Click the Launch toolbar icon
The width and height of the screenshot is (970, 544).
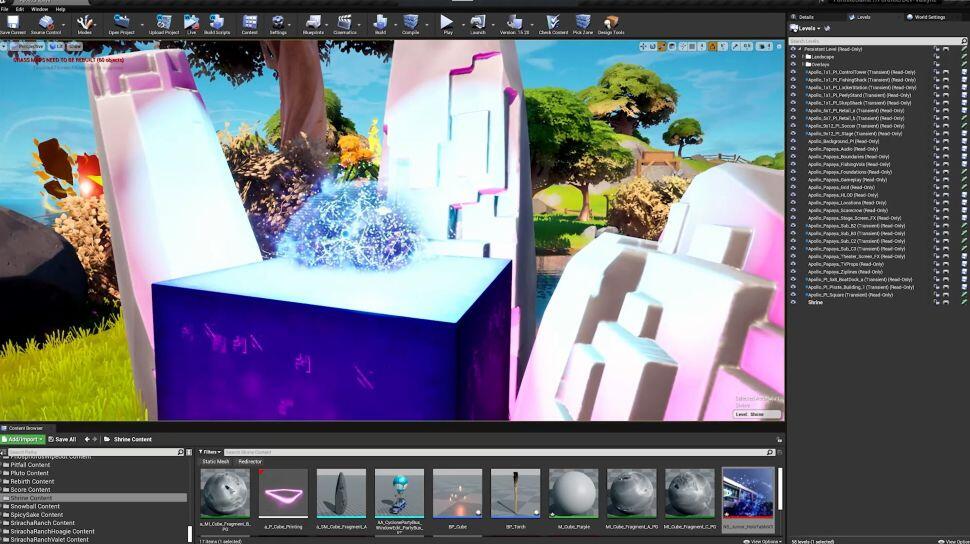(x=478, y=22)
